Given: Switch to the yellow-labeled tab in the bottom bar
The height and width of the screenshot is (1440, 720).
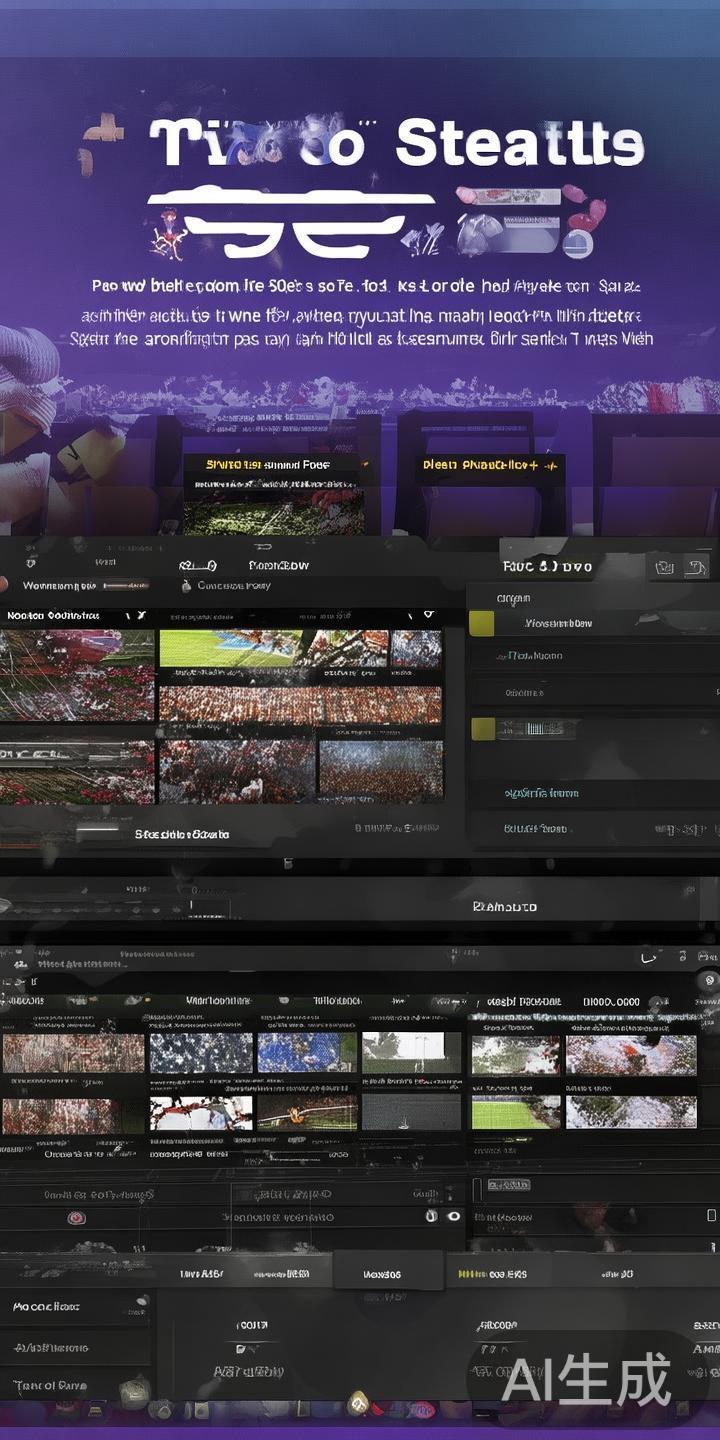Looking at the screenshot, I should tap(492, 1274).
